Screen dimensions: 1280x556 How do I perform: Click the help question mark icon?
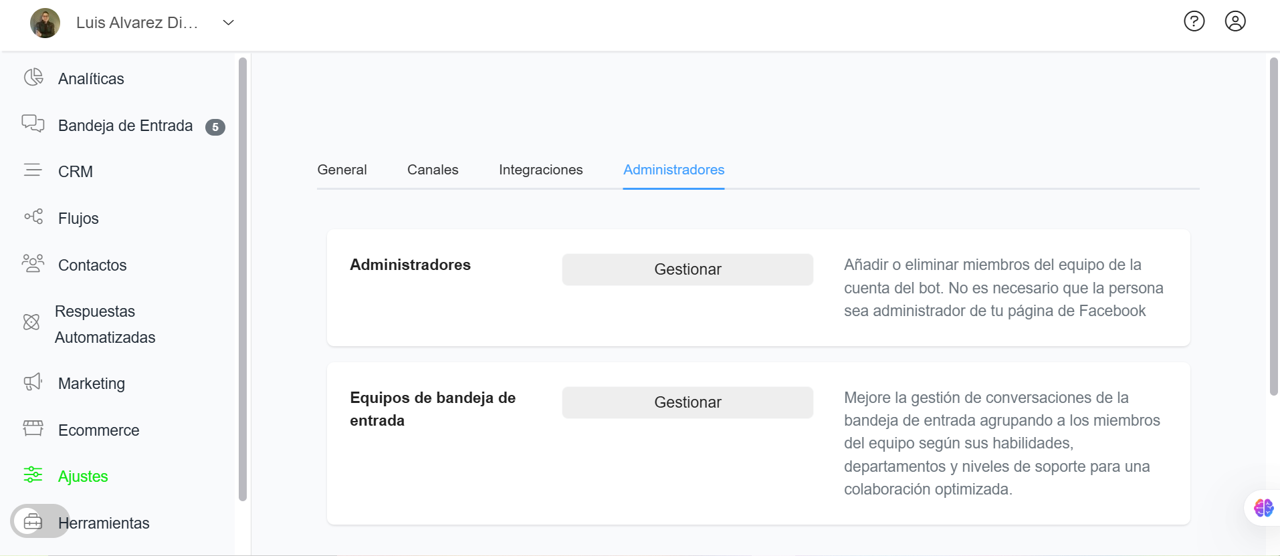(1194, 21)
